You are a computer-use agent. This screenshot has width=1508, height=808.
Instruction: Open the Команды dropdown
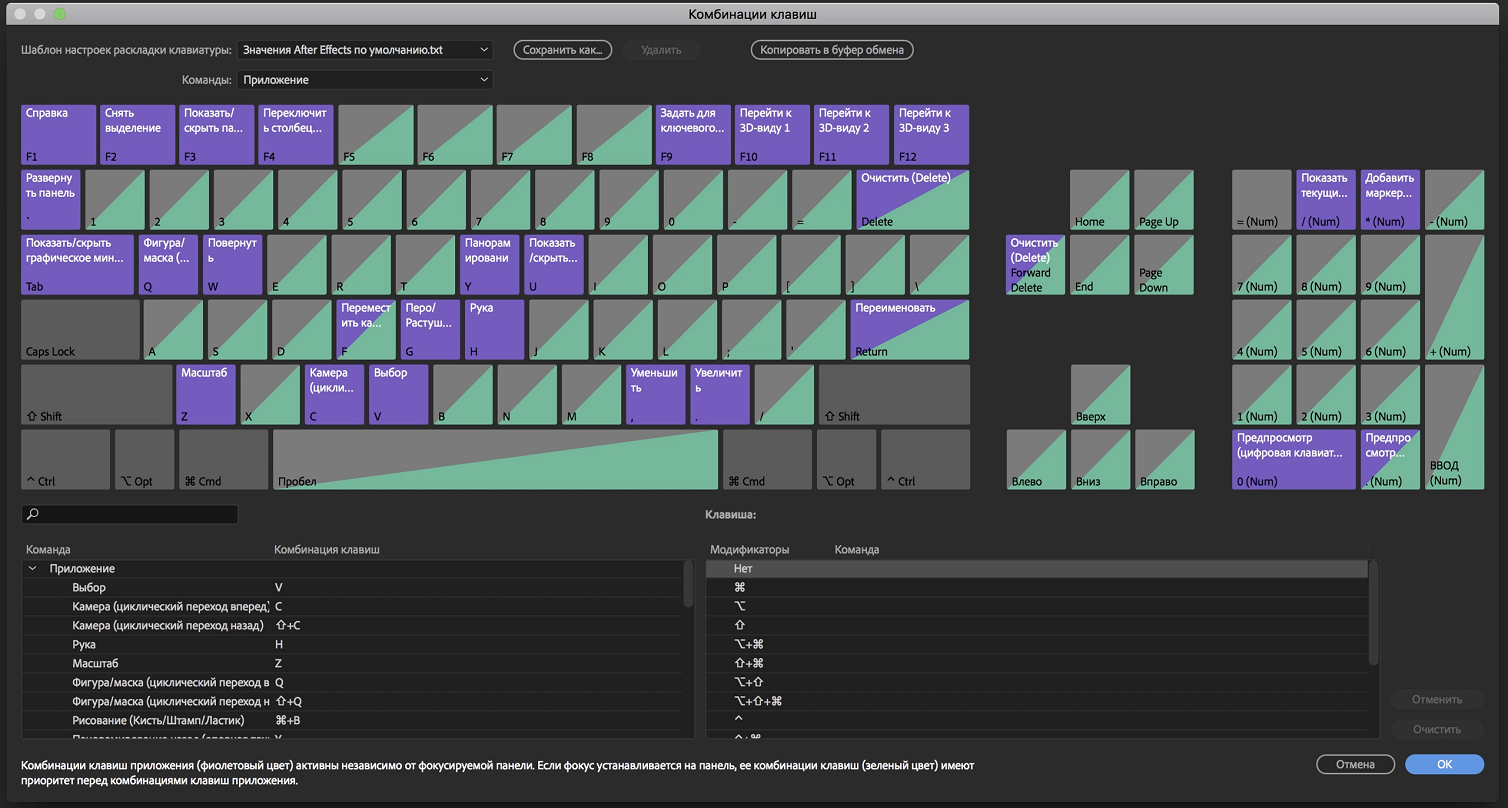[365, 80]
